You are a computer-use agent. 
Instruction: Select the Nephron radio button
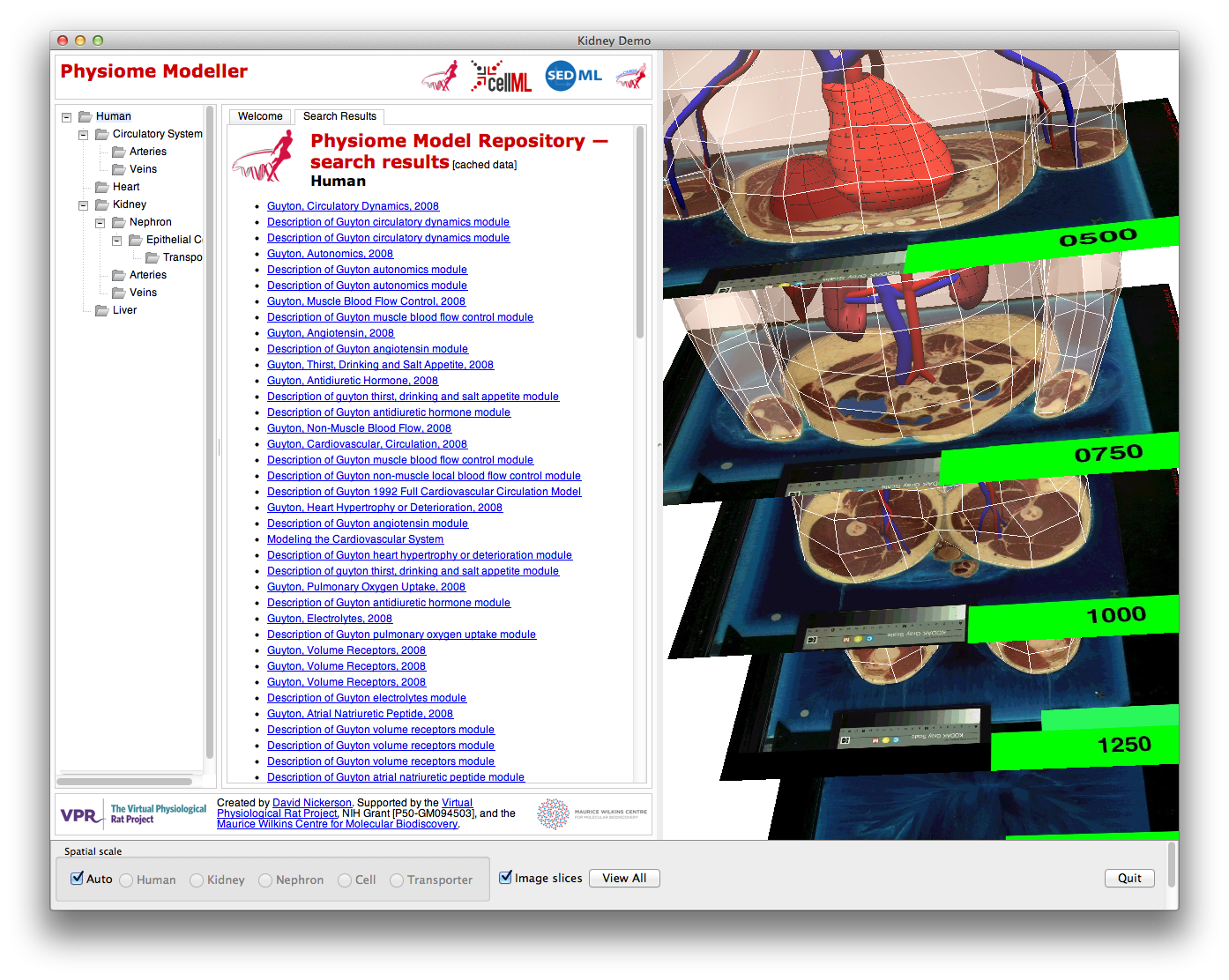[x=265, y=880]
